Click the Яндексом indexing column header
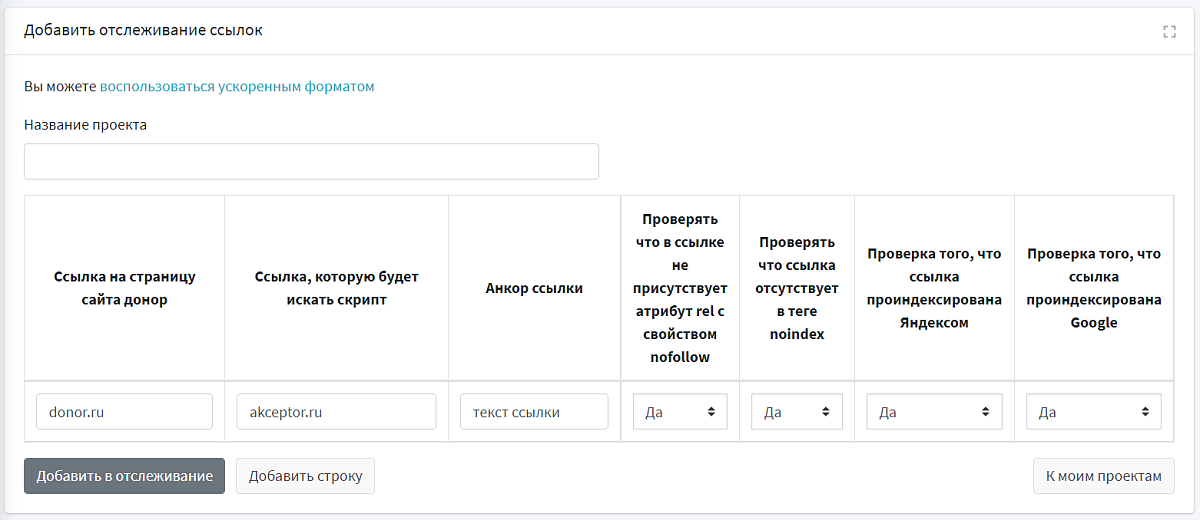The image size is (1200, 520). click(x=934, y=288)
